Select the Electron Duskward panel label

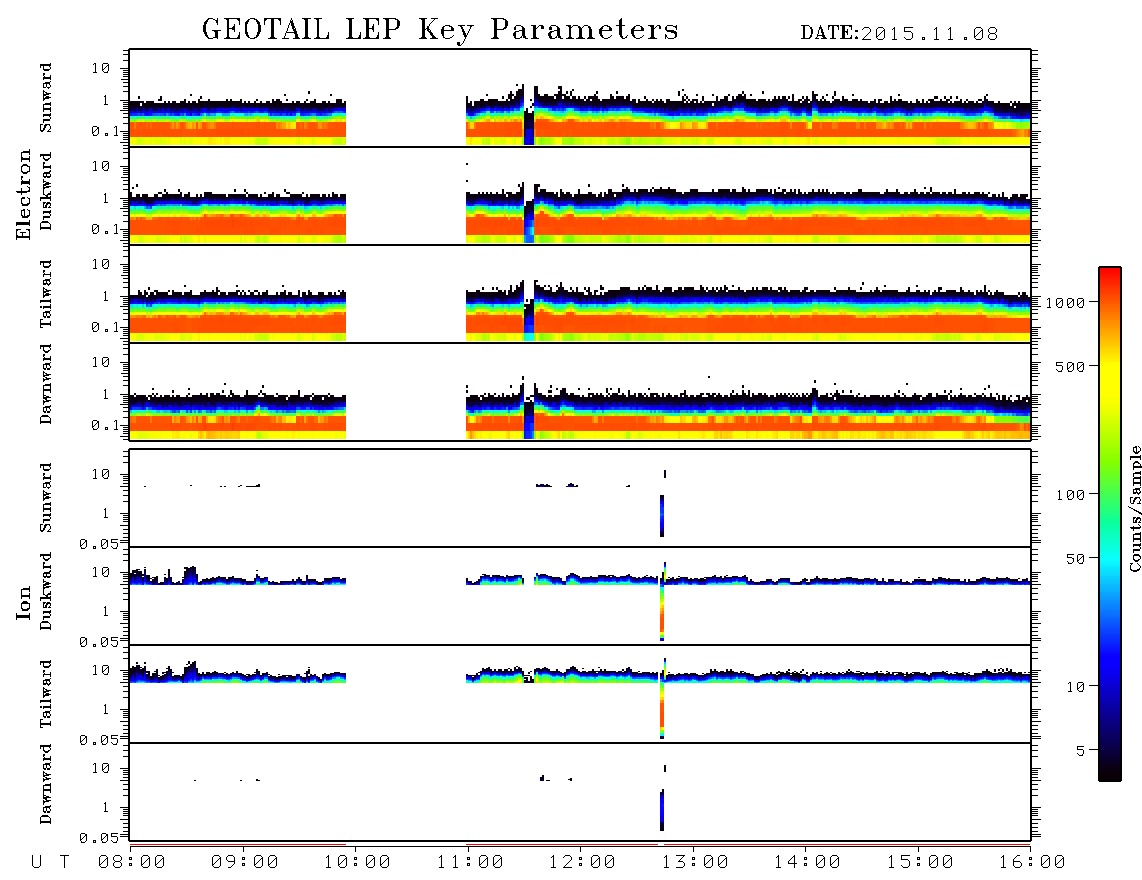click(x=46, y=191)
